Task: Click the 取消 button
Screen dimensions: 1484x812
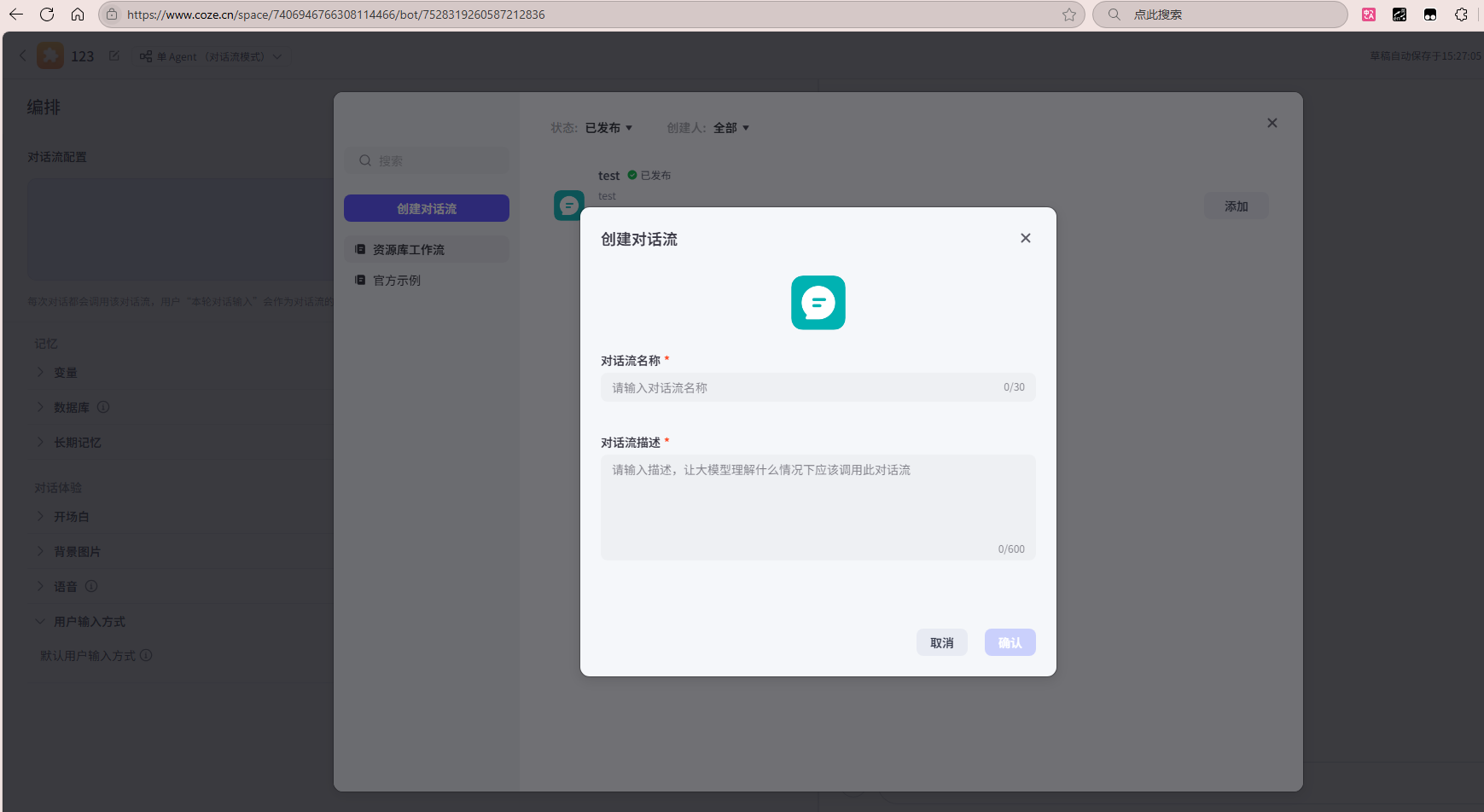Action: pos(941,643)
